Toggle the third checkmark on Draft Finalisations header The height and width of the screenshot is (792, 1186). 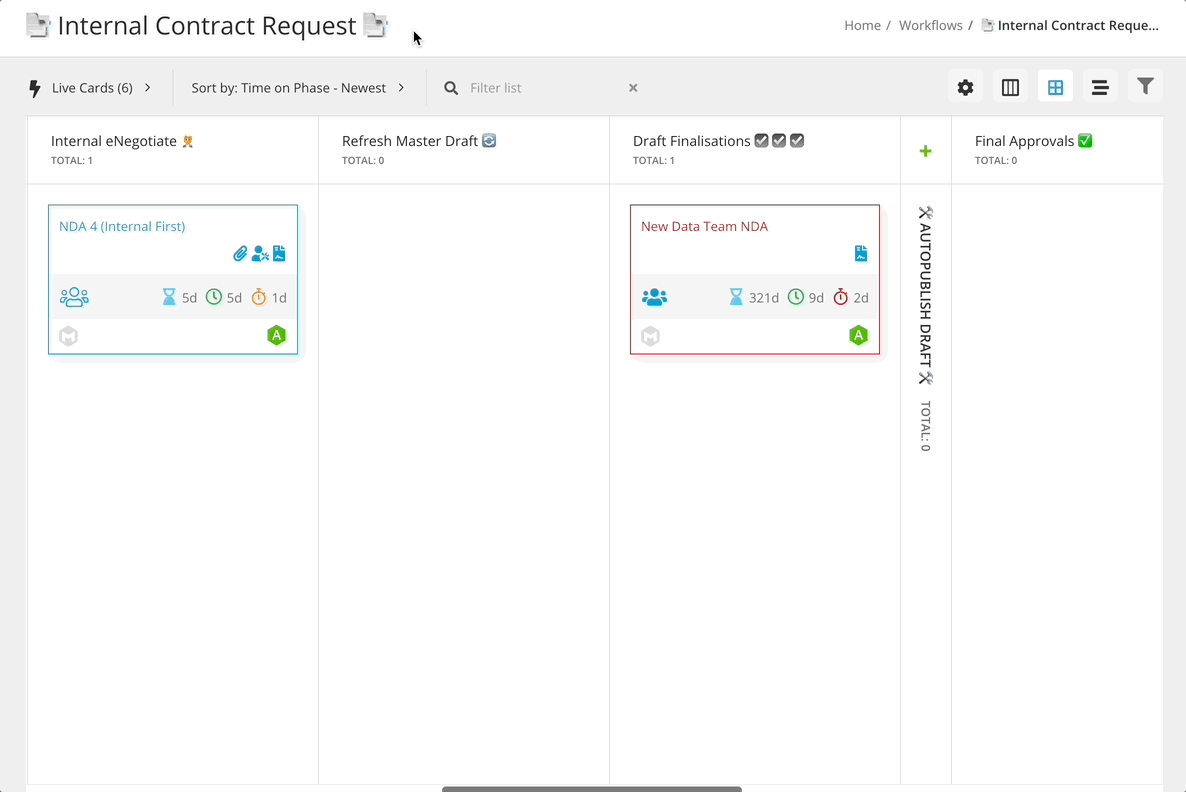tap(797, 140)
